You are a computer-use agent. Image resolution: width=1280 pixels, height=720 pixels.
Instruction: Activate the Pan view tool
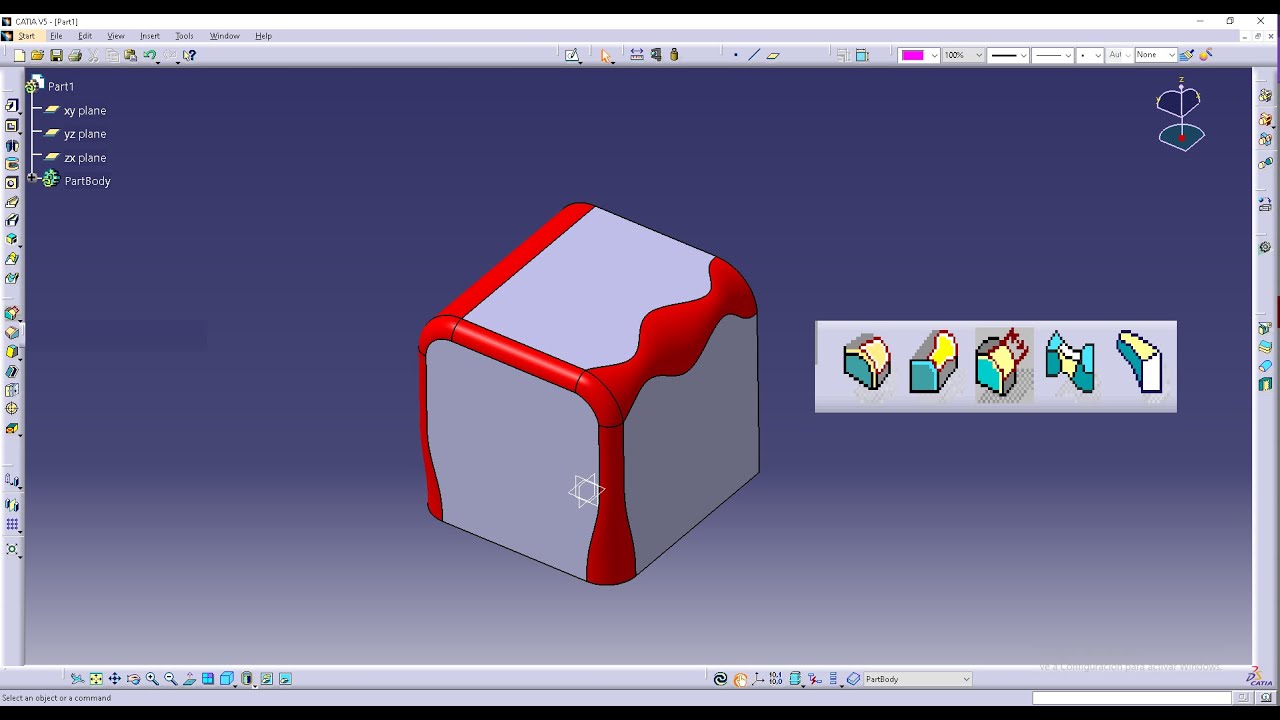115,679
